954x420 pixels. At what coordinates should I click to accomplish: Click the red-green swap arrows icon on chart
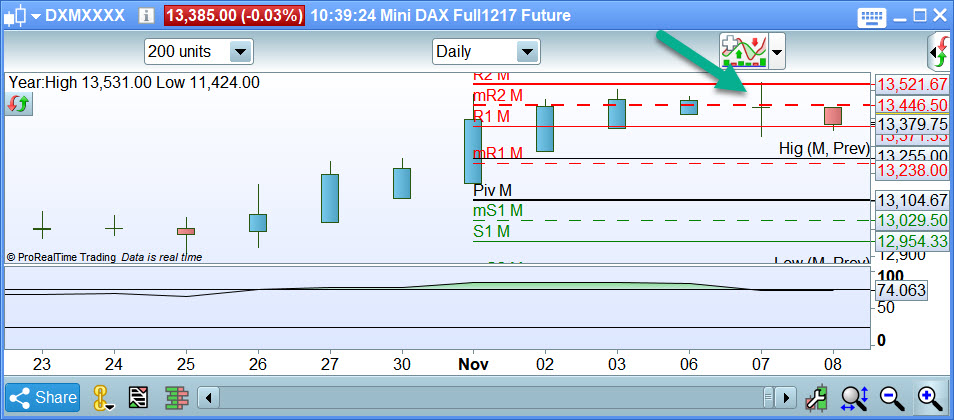coord(19,103)
